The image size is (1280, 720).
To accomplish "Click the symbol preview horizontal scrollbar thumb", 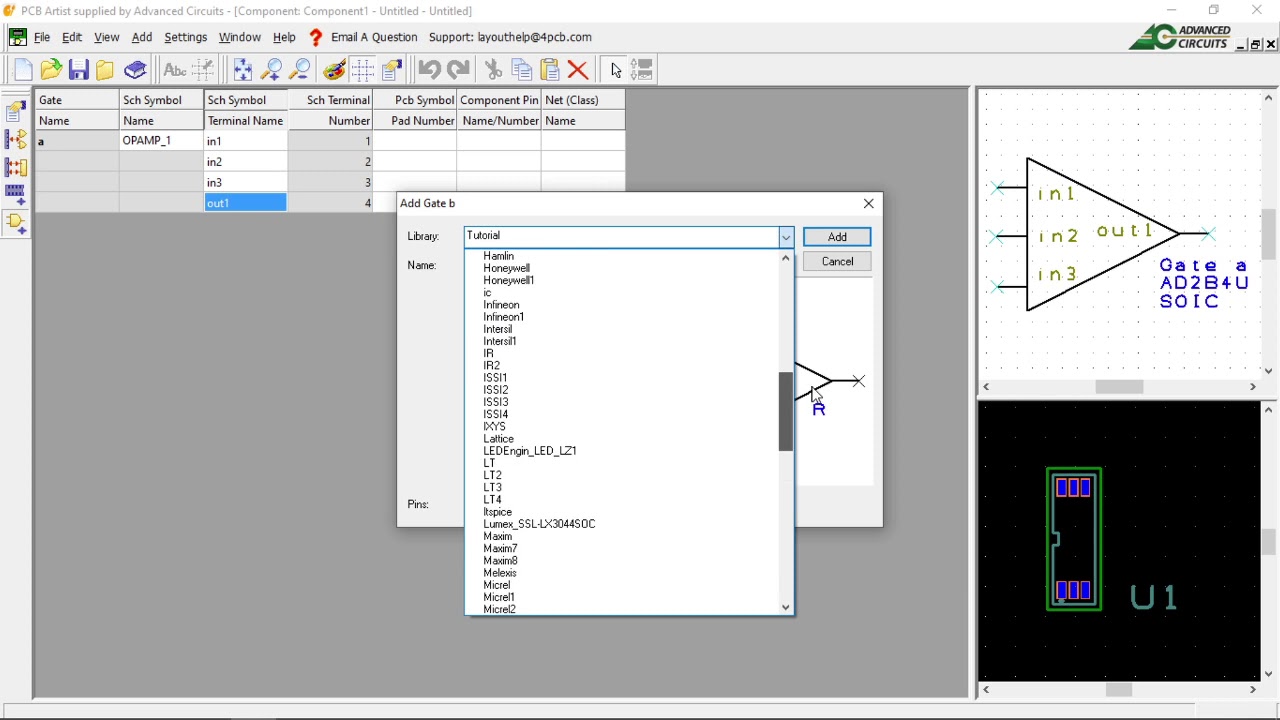I will 1119,387.
